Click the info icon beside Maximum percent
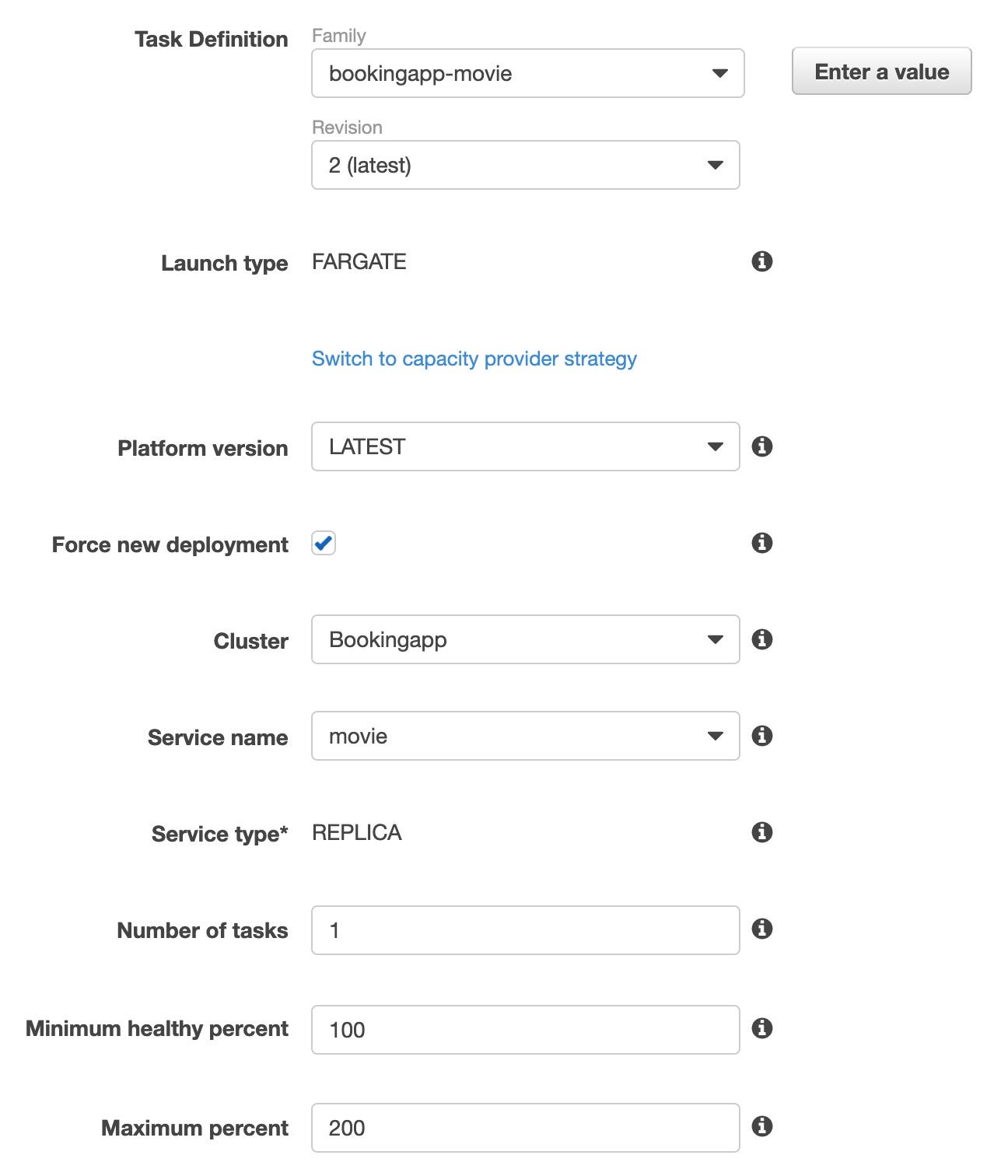This screenshot has width=1008, height=1176. coord(762,1126)
